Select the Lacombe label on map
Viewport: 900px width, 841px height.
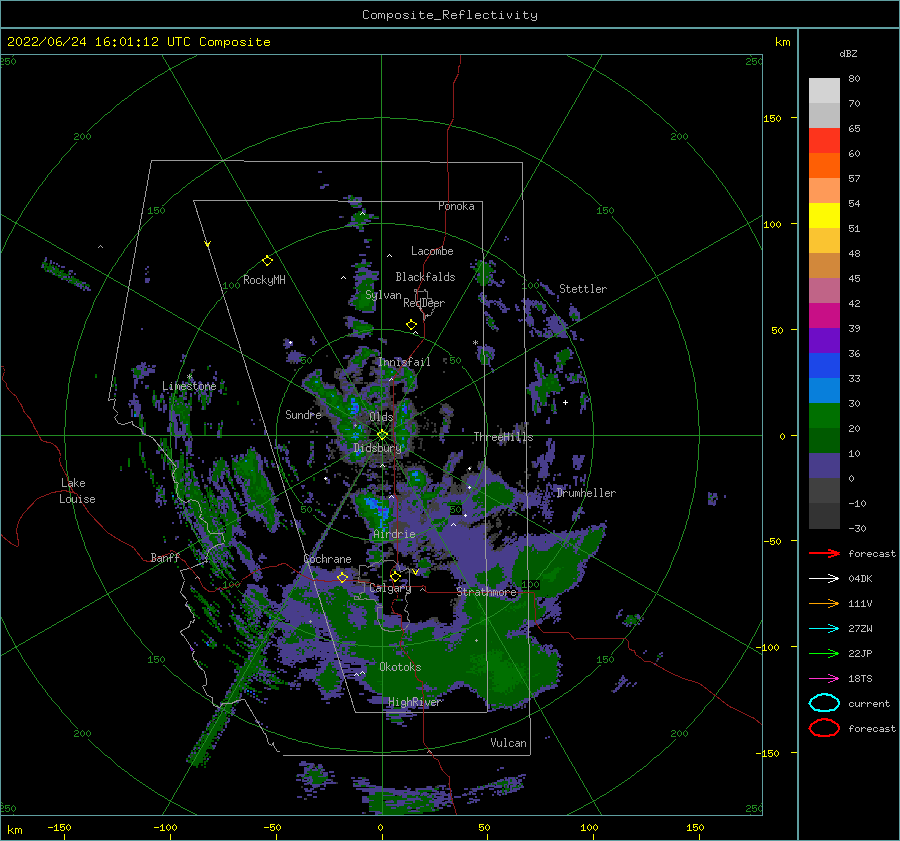[x=432, y=251]
